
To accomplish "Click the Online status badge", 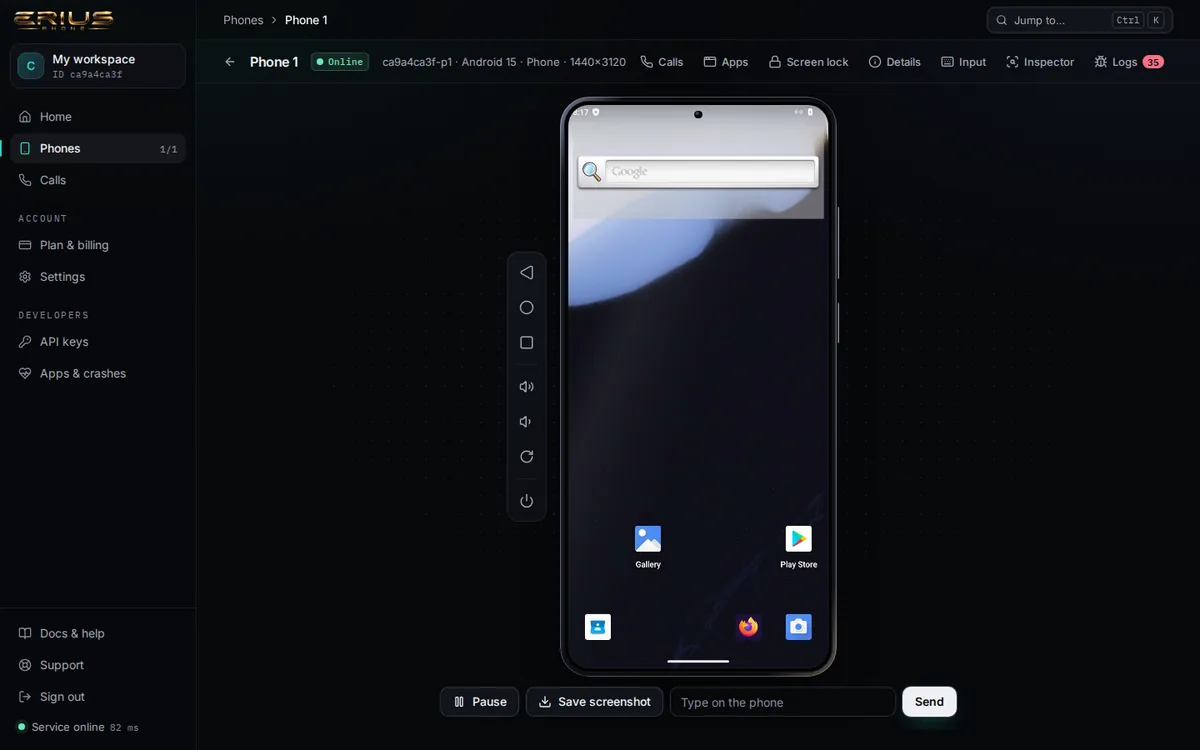I will pyautogui.click(x=340, y=62).
